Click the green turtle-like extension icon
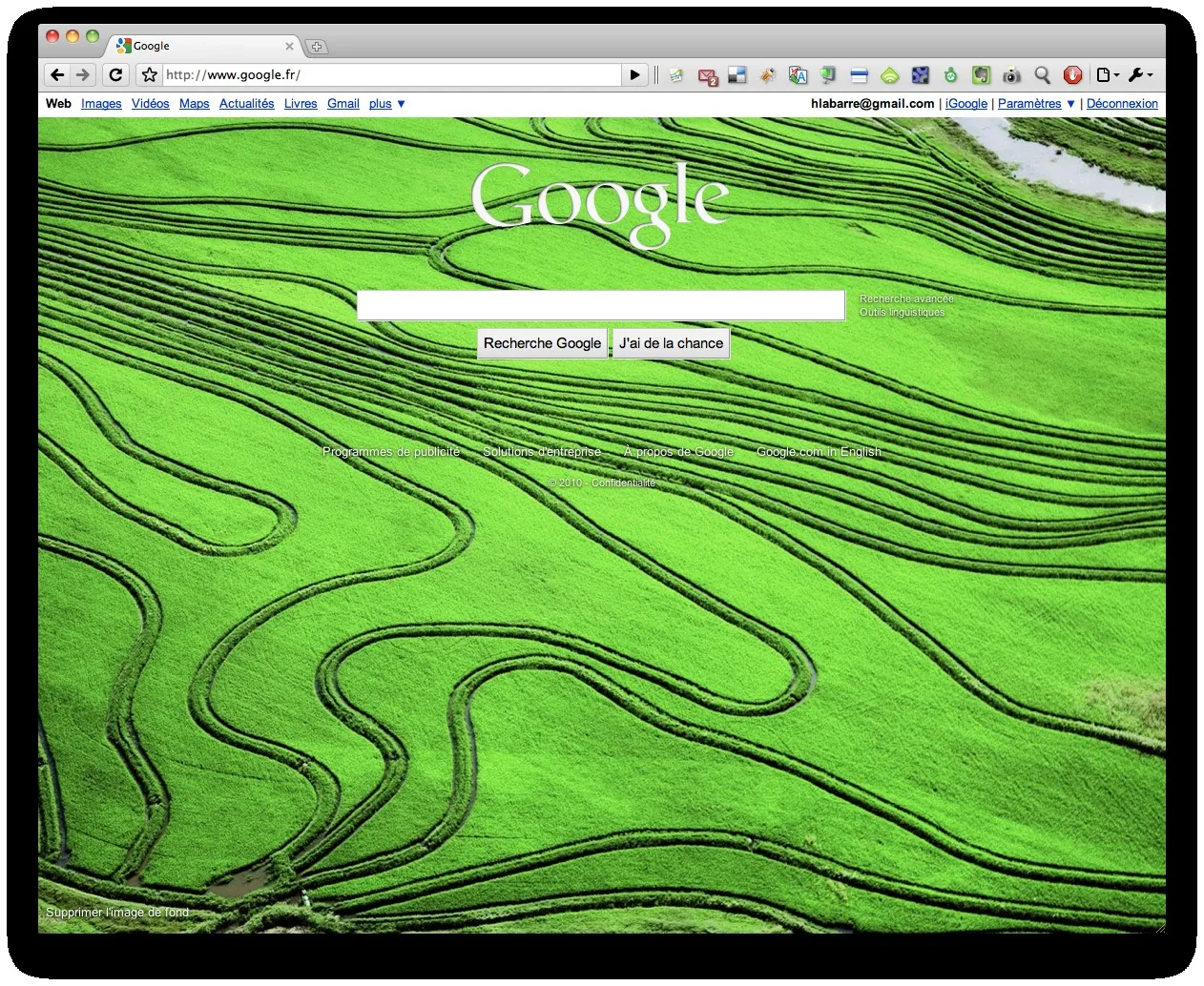The width and height of the screenshot is (1204, 986). pyautogui.click(x=950, y=74)
